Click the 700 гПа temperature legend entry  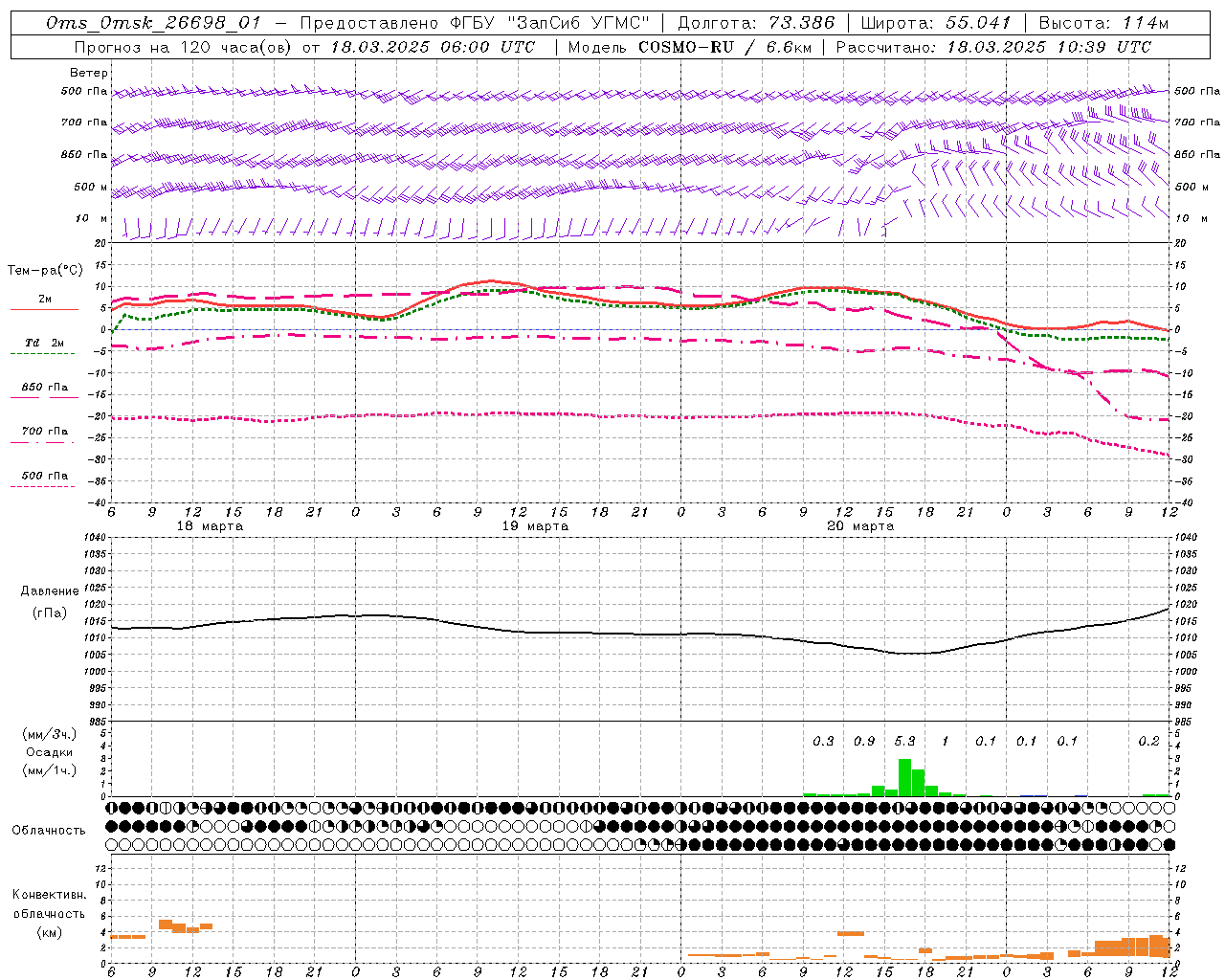click(45, 432)
